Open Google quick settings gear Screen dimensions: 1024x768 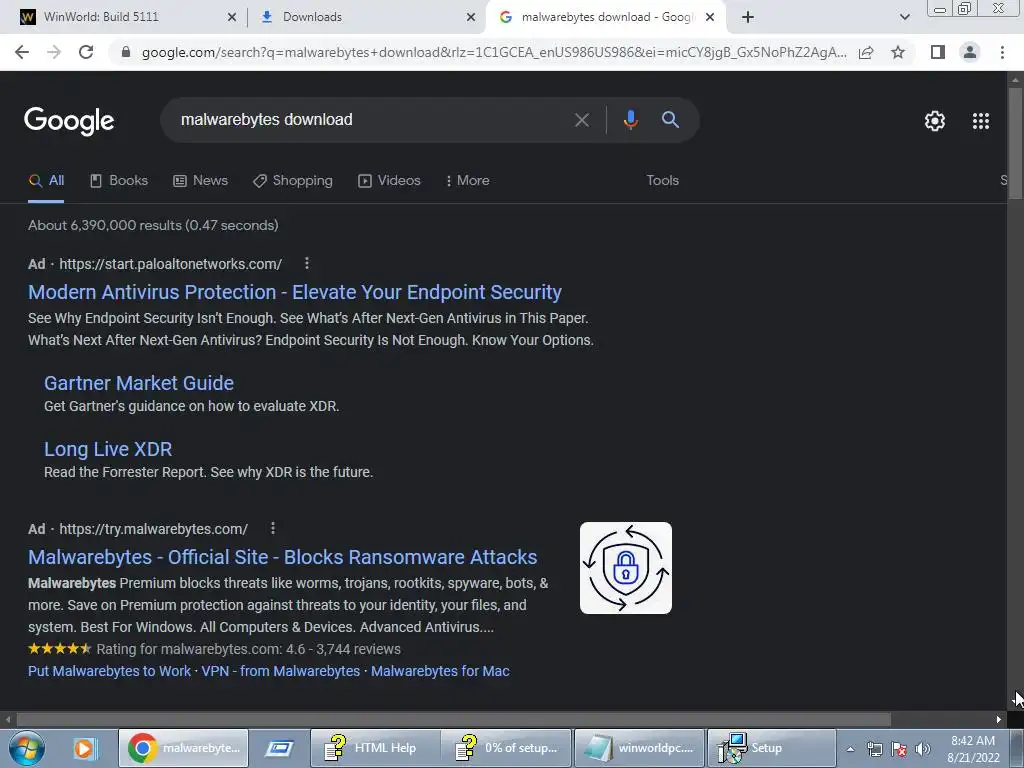(x=935, y=121)
